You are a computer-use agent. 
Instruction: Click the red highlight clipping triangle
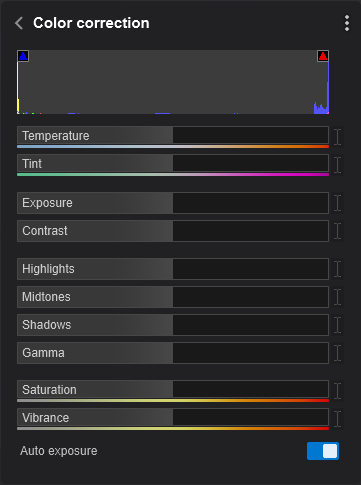323,56
